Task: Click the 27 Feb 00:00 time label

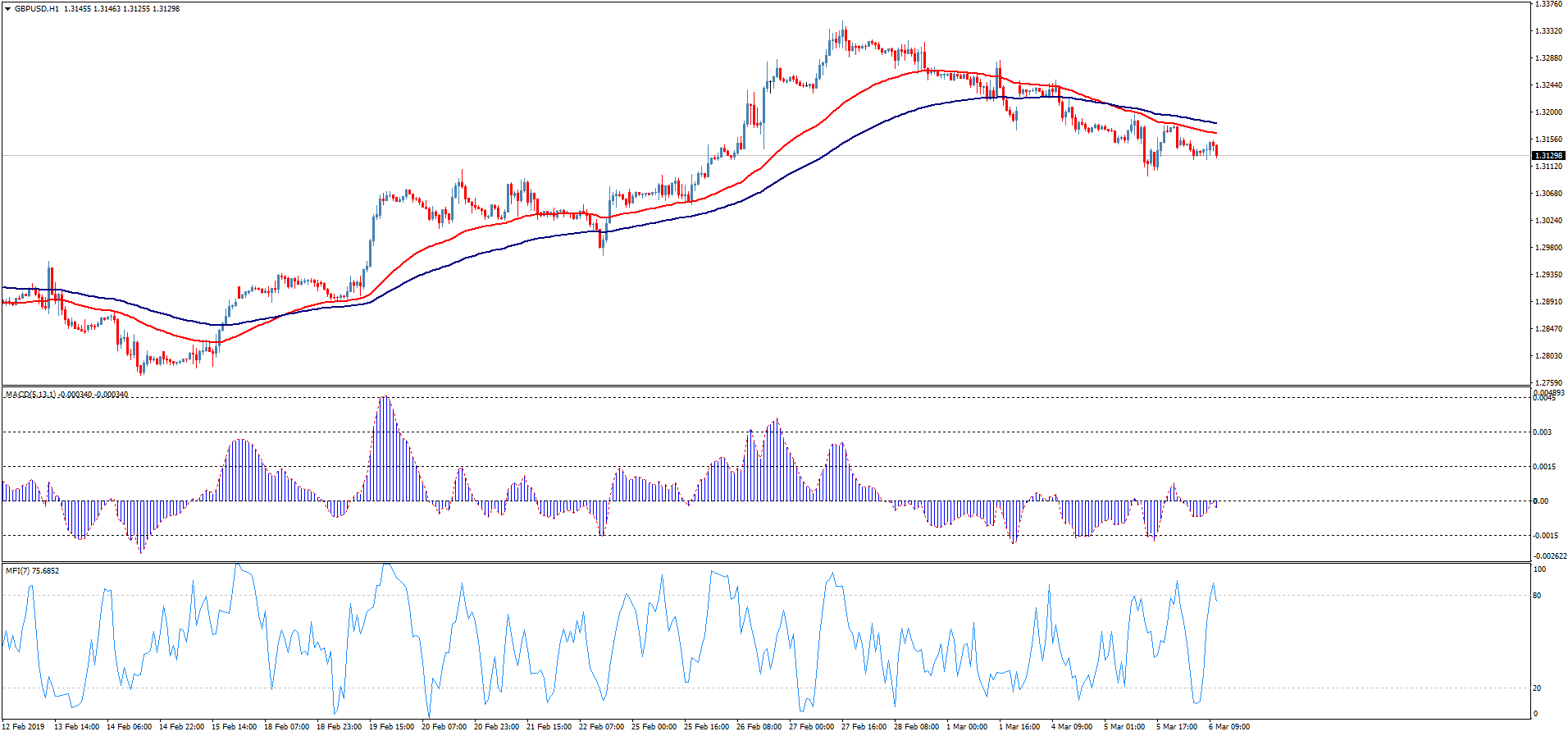Action: pyautogui.click(x=811, y=727)
